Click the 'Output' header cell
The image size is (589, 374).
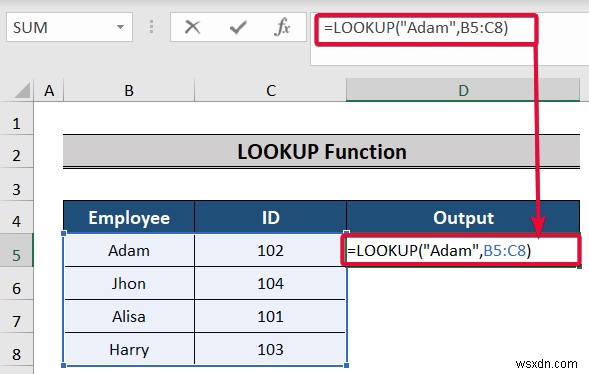(x=463, y=217)
